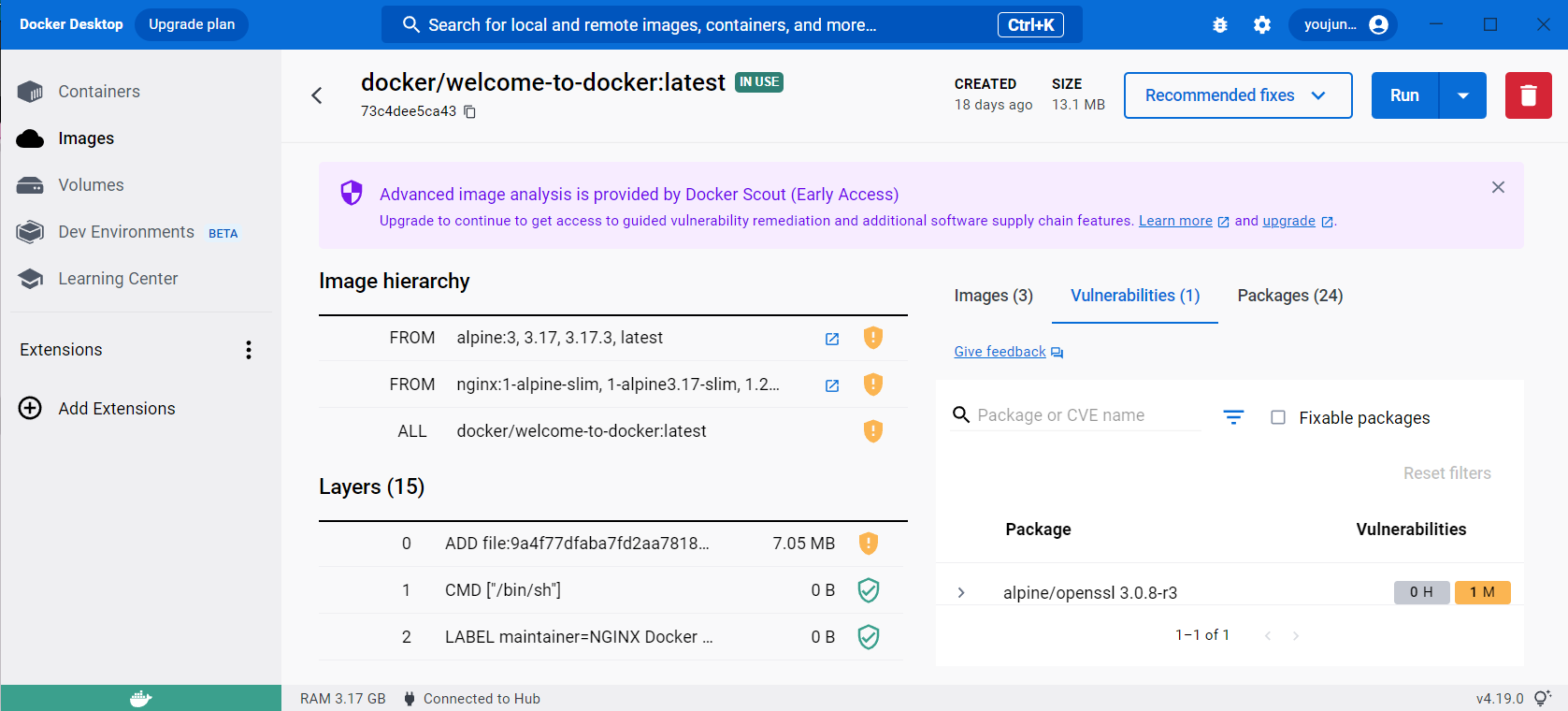Click the Run button
Image resolution: width=1568 pixels, height=711 pixels.
[1404, 95]
